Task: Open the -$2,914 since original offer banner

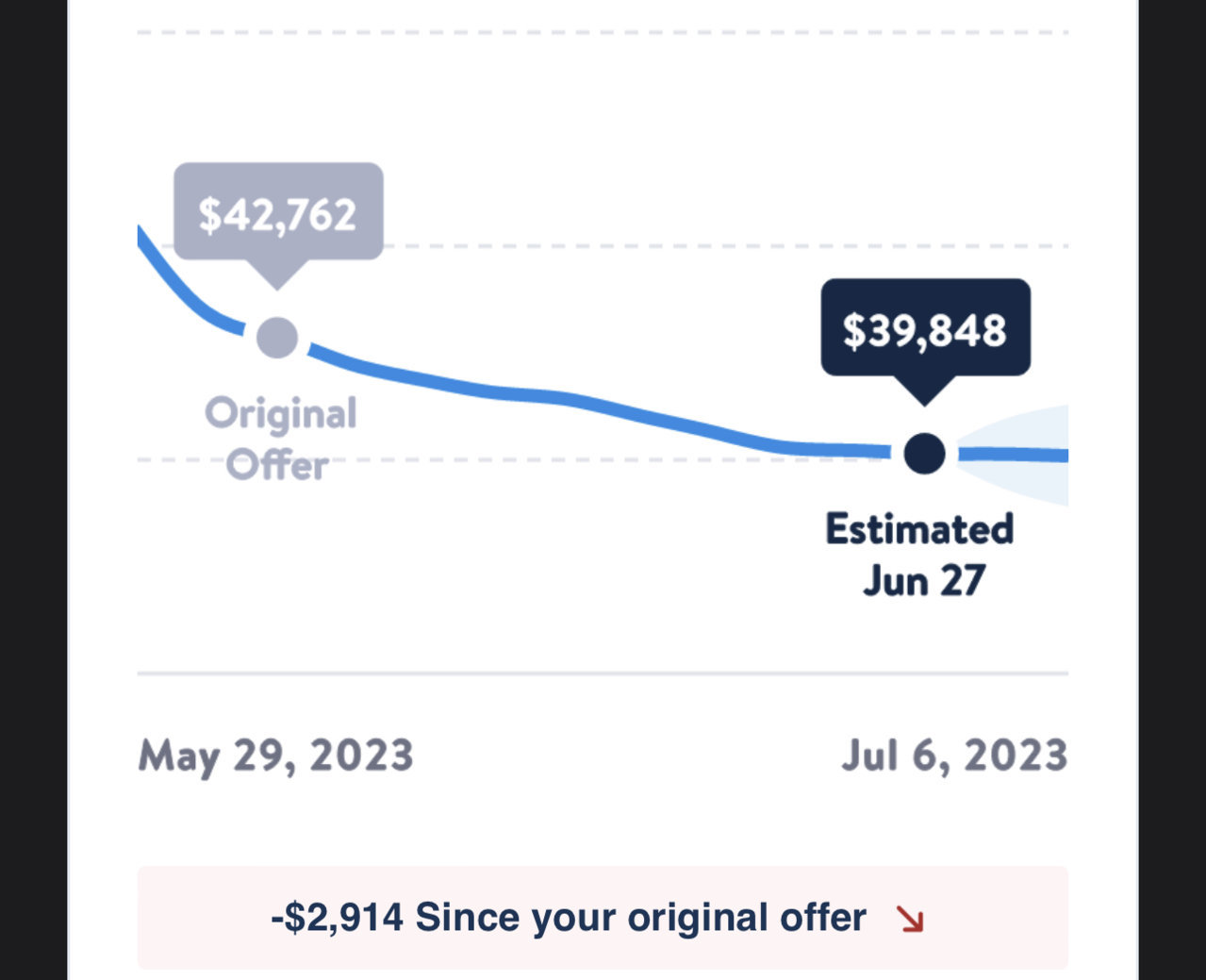Action: click(x=603, y=918)
